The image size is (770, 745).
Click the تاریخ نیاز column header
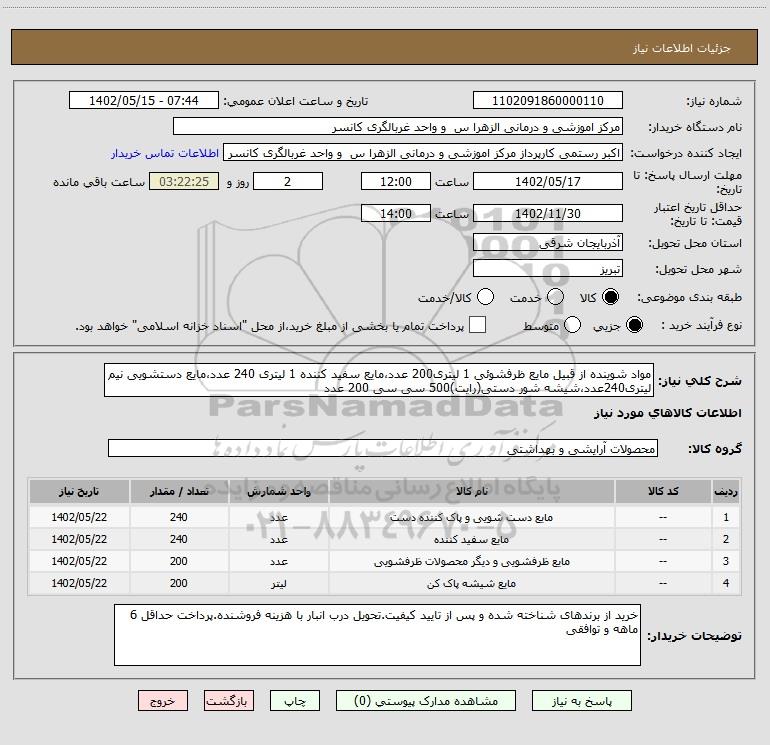pyautogui.click(x=79, y=492)
